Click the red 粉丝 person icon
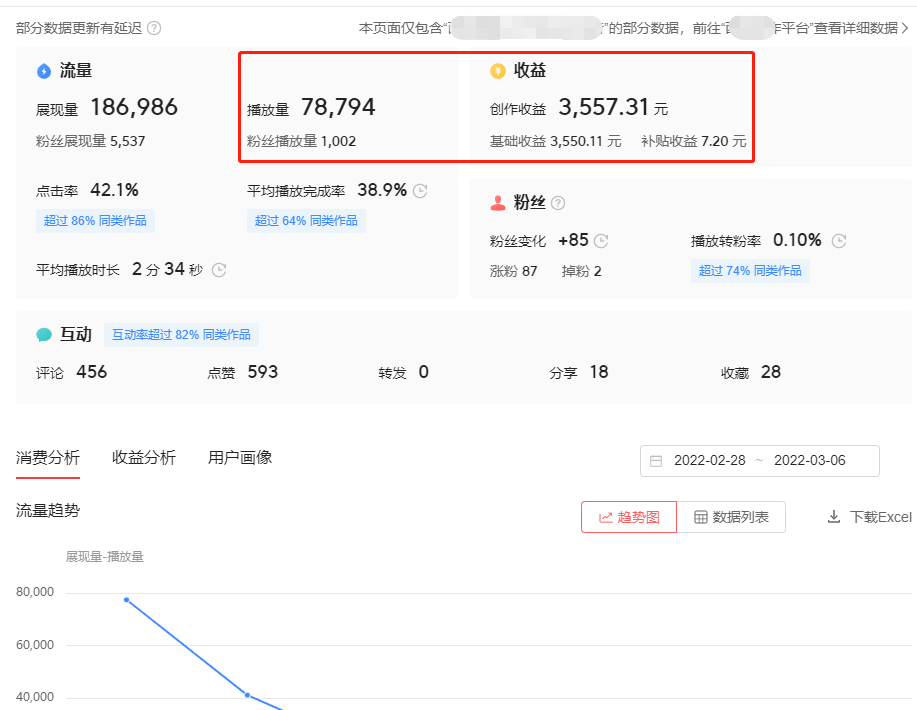The width and height of the screenshot is (917, 710). tap(498, 203)
